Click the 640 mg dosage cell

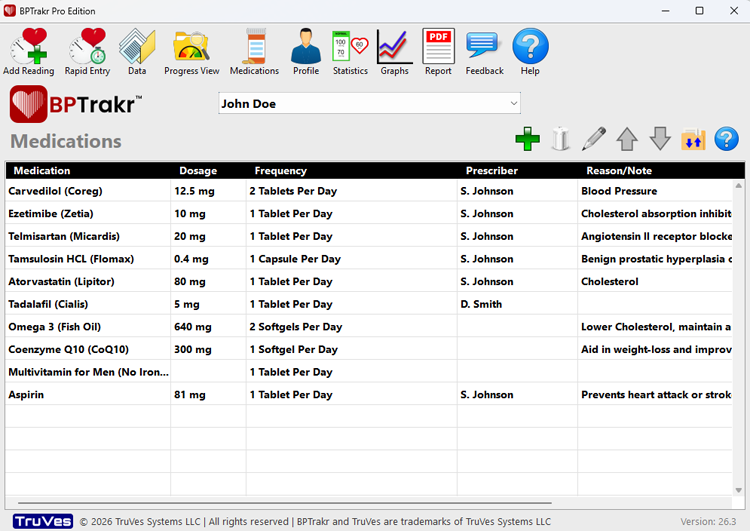pos(208,327)
